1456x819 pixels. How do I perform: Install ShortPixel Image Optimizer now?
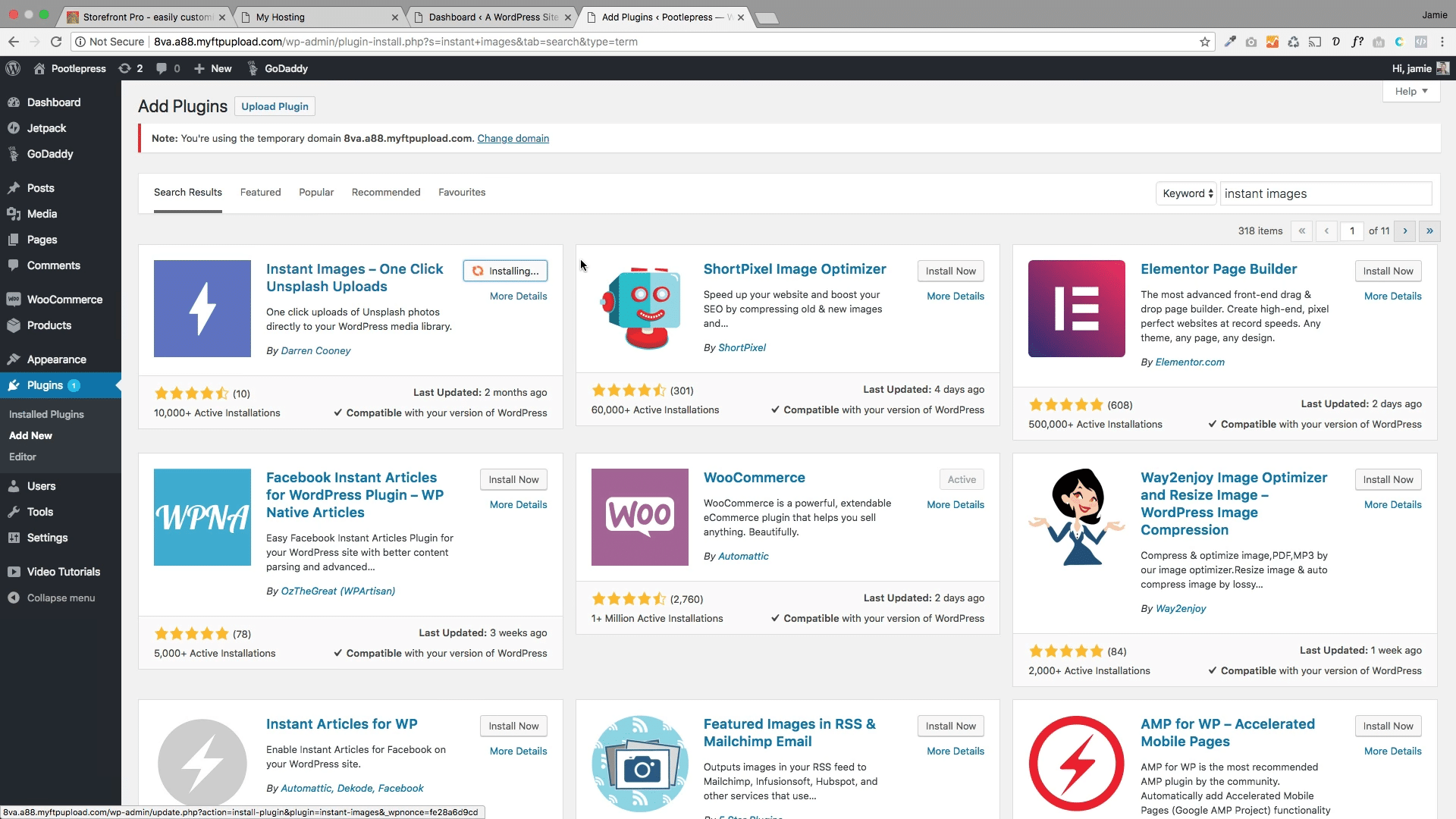click(x=951, y=271)
